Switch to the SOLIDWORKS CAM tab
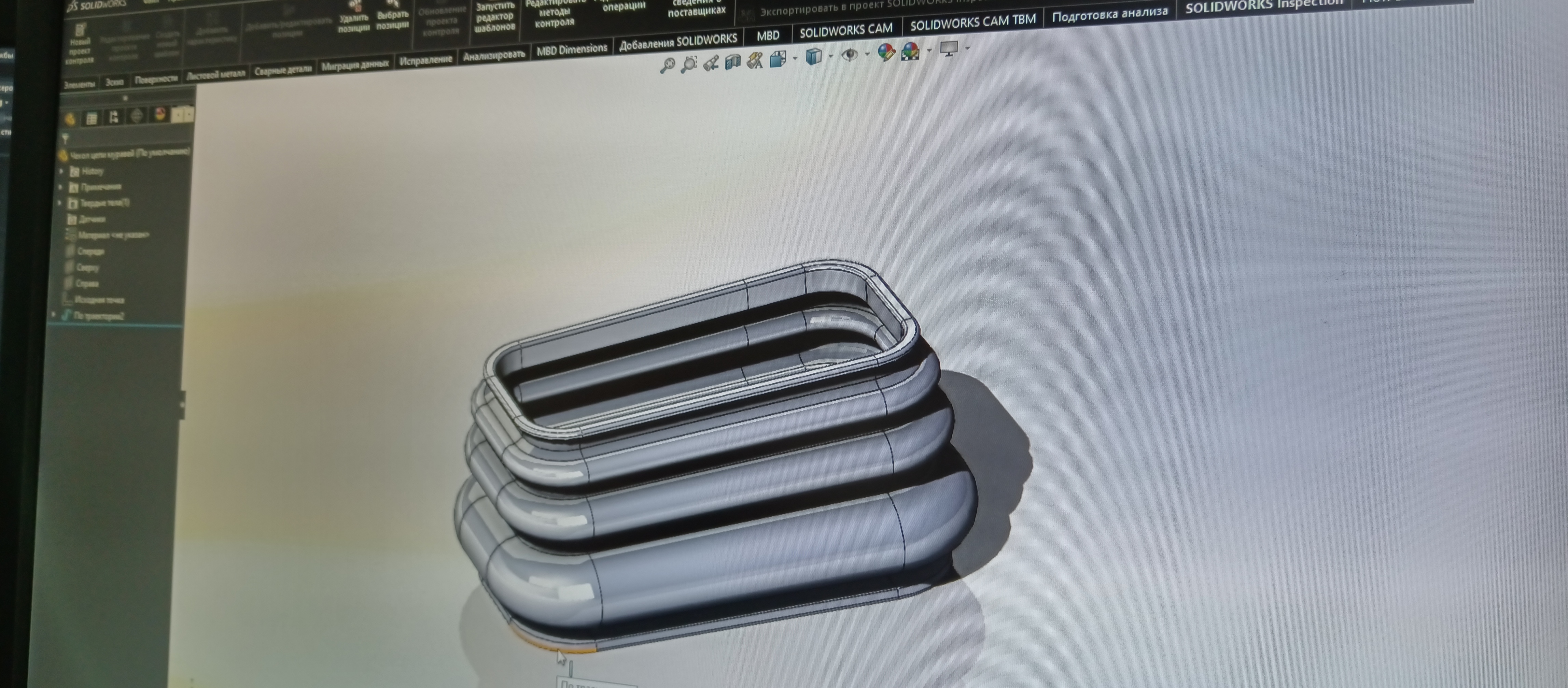This screenshot has height=688, width=1568. [x=845, y=30]
